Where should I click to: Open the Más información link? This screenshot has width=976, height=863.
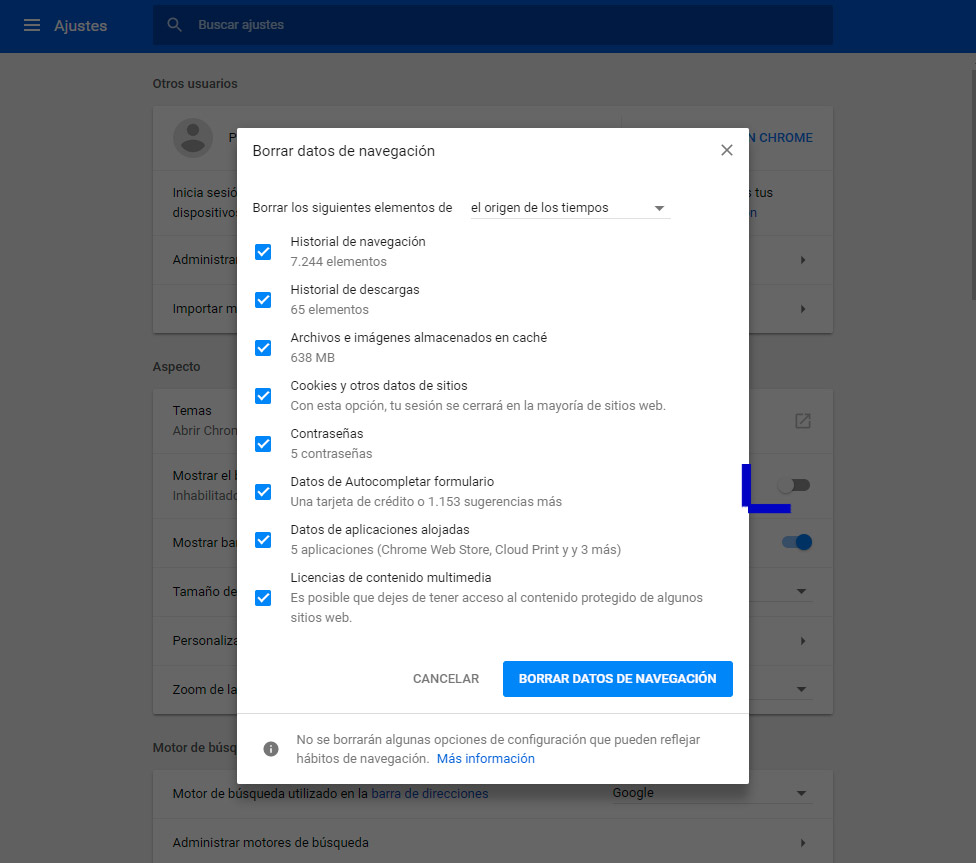(486, 758)
